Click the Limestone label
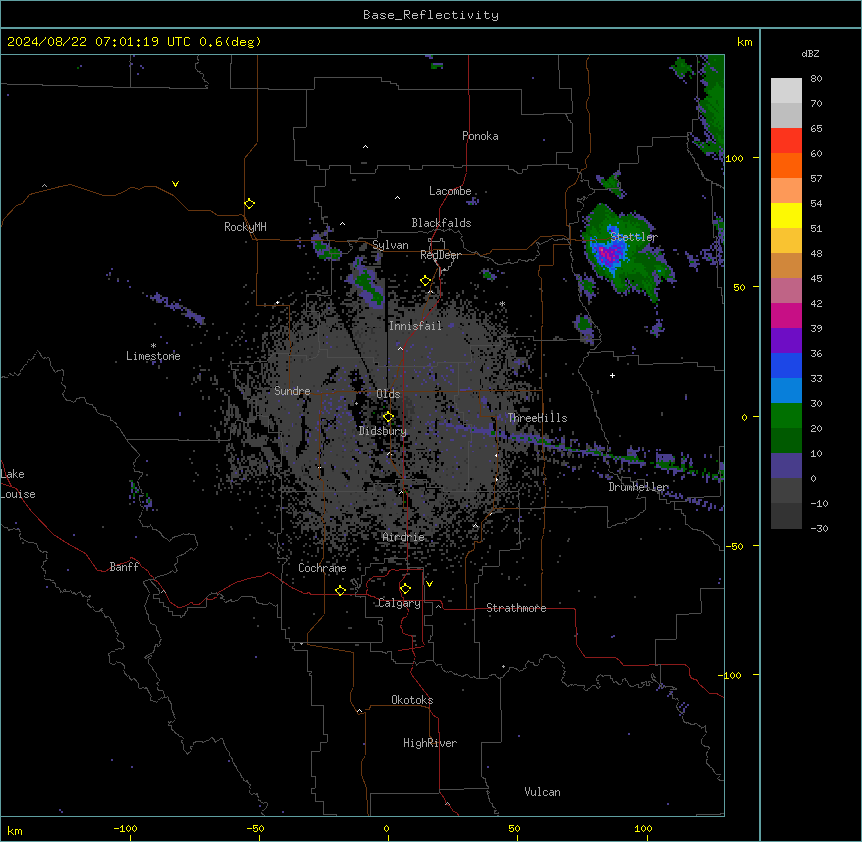This screenshot has height=842, width=862. tap(153, 356)
